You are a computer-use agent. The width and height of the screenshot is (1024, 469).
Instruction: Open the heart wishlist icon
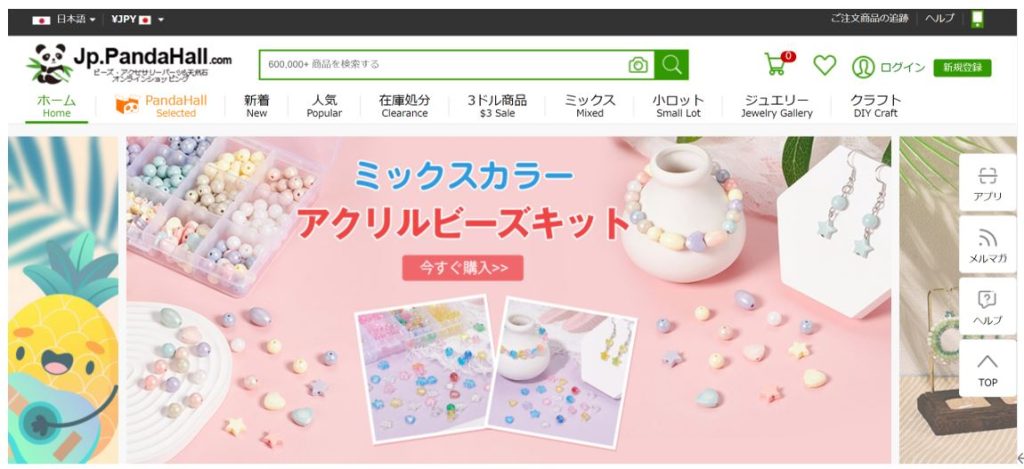(825, 65)
